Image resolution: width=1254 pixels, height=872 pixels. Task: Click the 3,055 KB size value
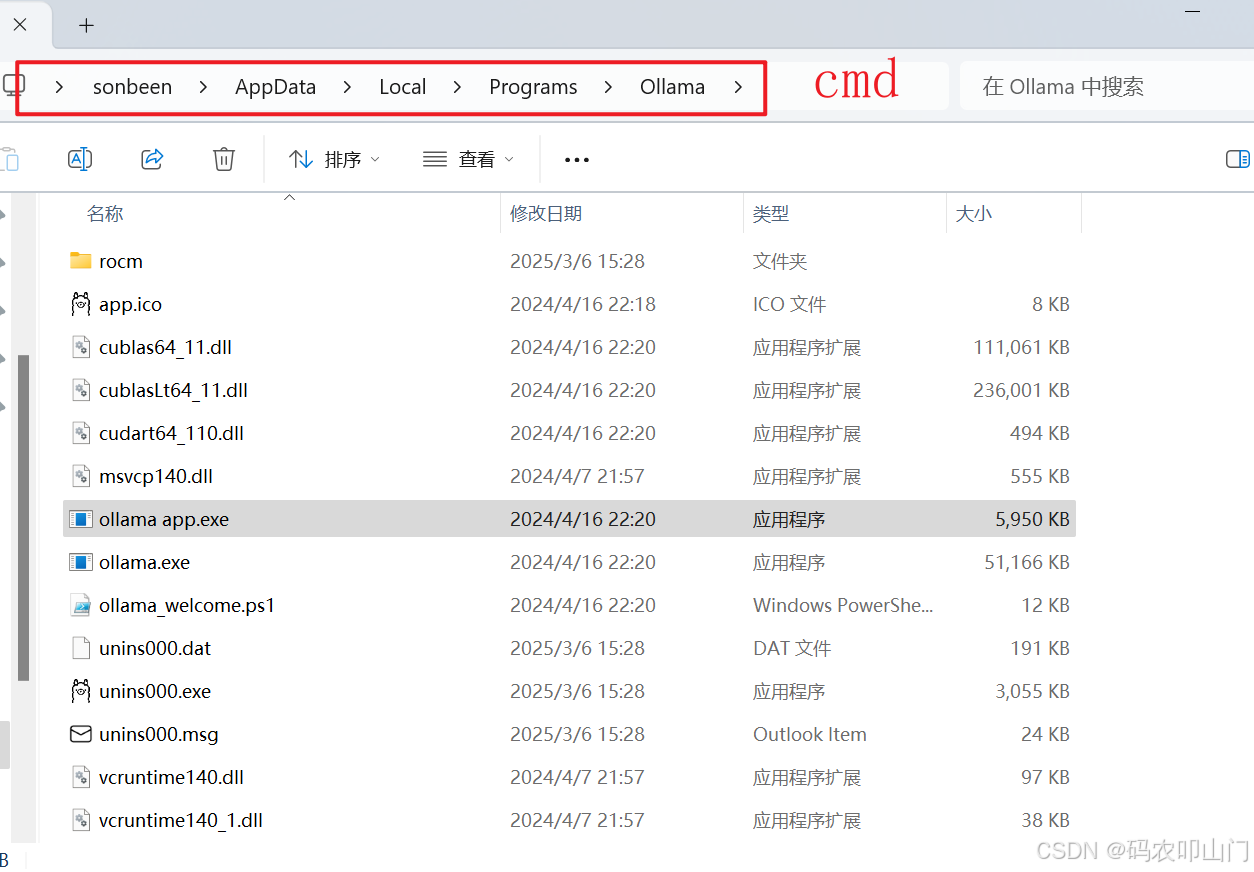click(x=1032, y=691)
